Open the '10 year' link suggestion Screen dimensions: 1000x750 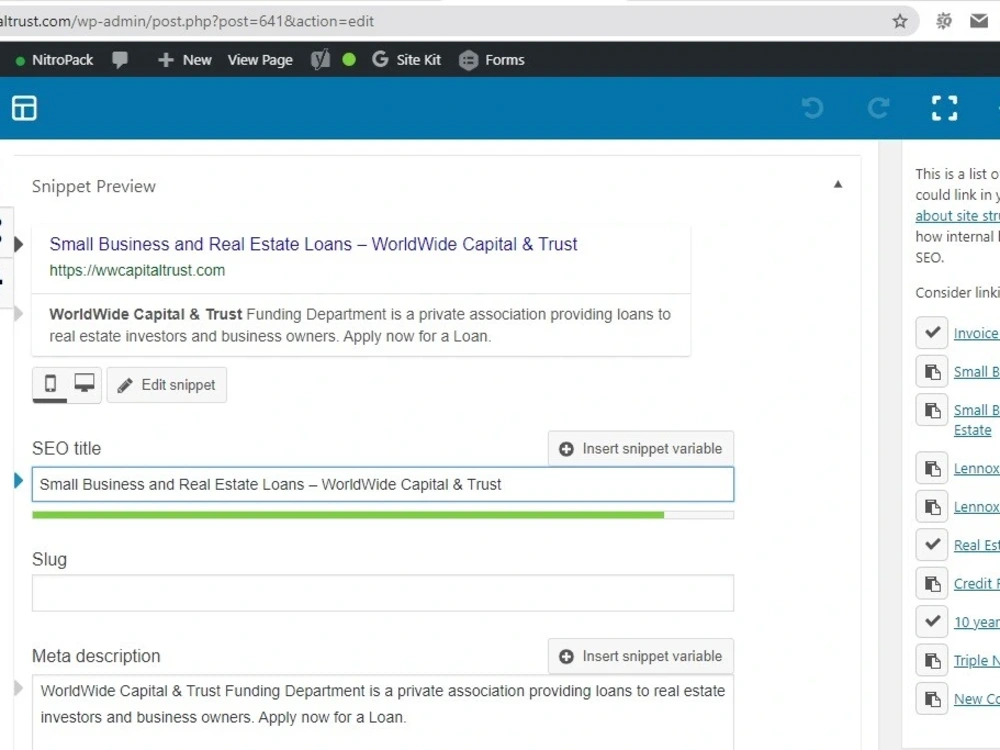click(x=976, y=622)
